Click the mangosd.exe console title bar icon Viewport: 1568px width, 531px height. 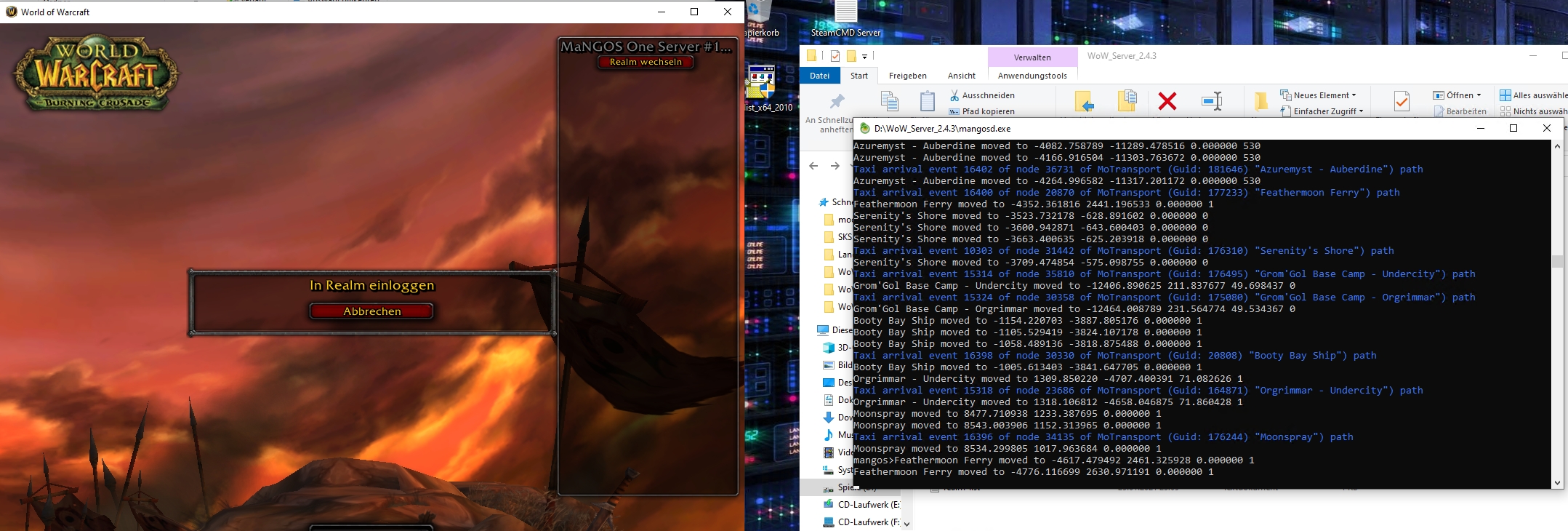[864, 128]
